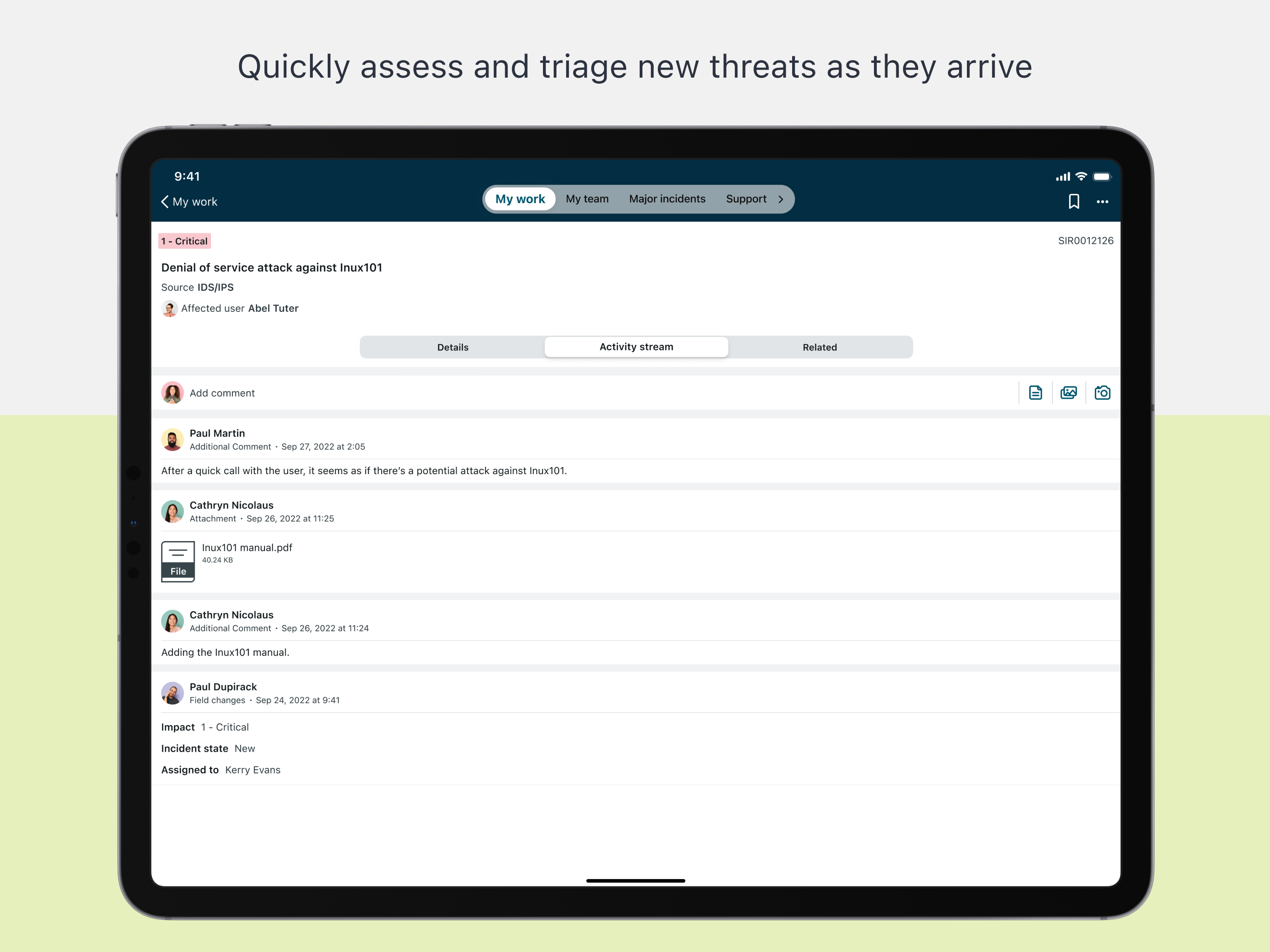The height and width of the screenshot is (952, 1270).
Task: Click the 1 - Critical priority badge
Action: point(184,241)
